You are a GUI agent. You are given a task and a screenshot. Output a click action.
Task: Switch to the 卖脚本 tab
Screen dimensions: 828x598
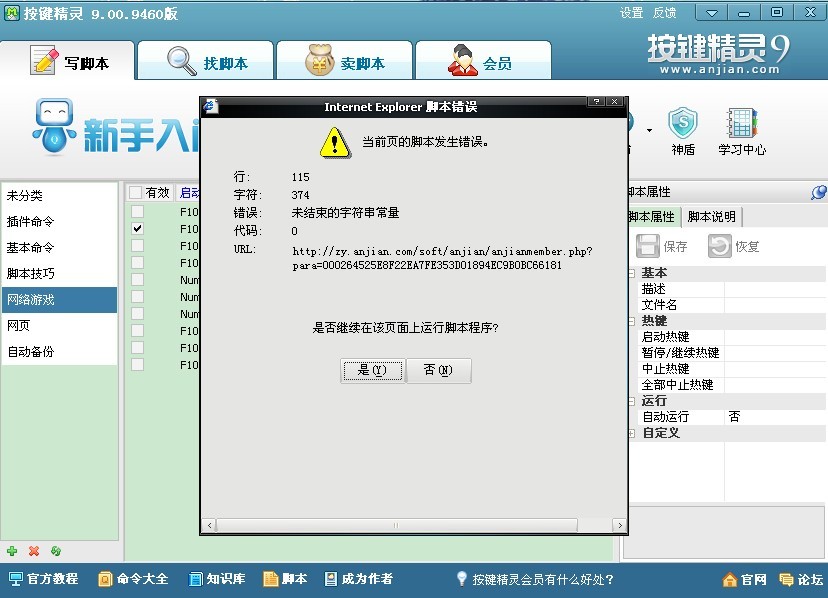(x=344, y=62)
